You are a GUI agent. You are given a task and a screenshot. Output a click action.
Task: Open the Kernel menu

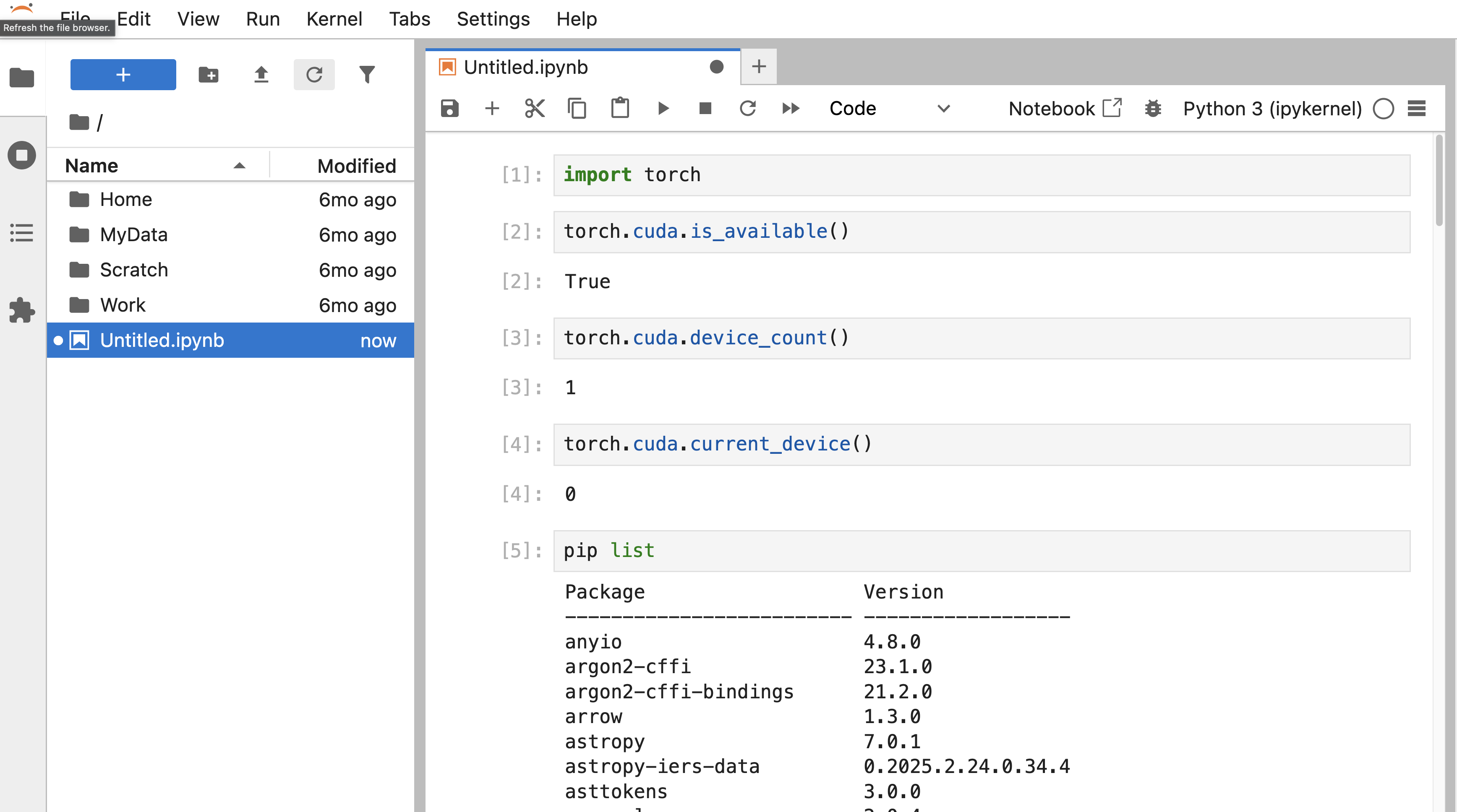click(334, 18)
